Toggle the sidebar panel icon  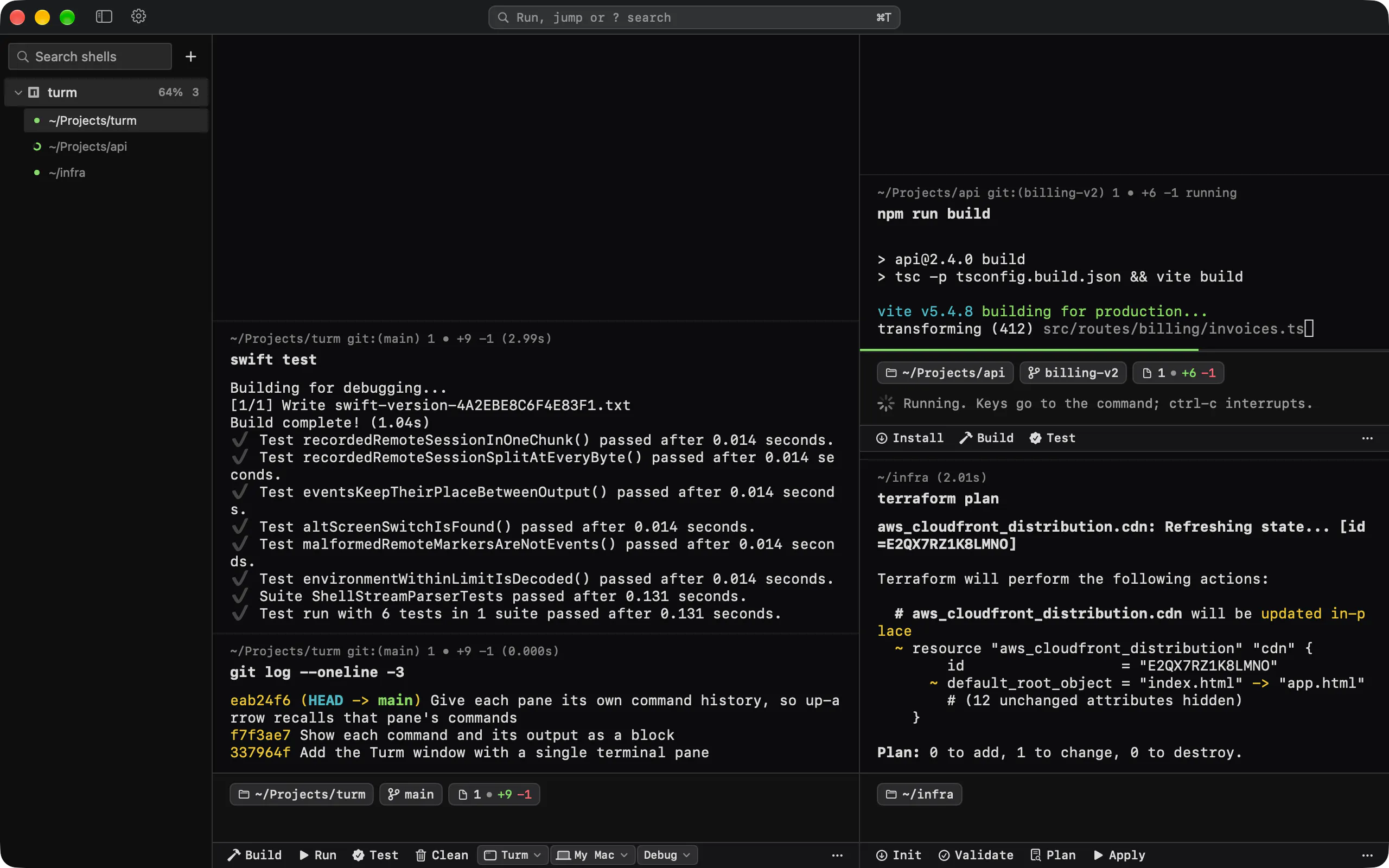pyautogui.click(x=104, y=17)
